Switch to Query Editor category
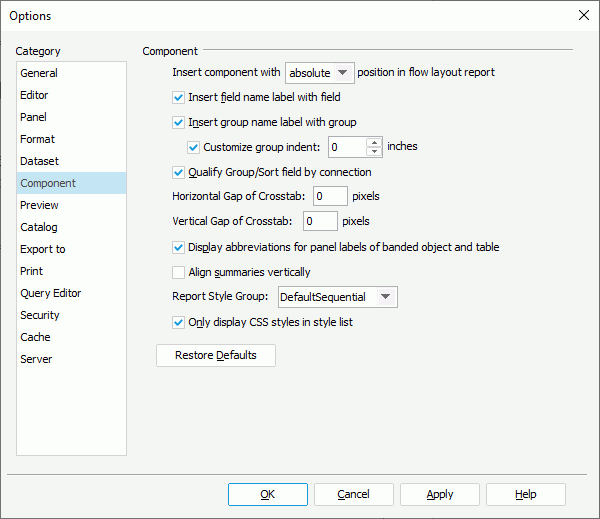The height and width of the screenshot is (519, 600). 71,293
